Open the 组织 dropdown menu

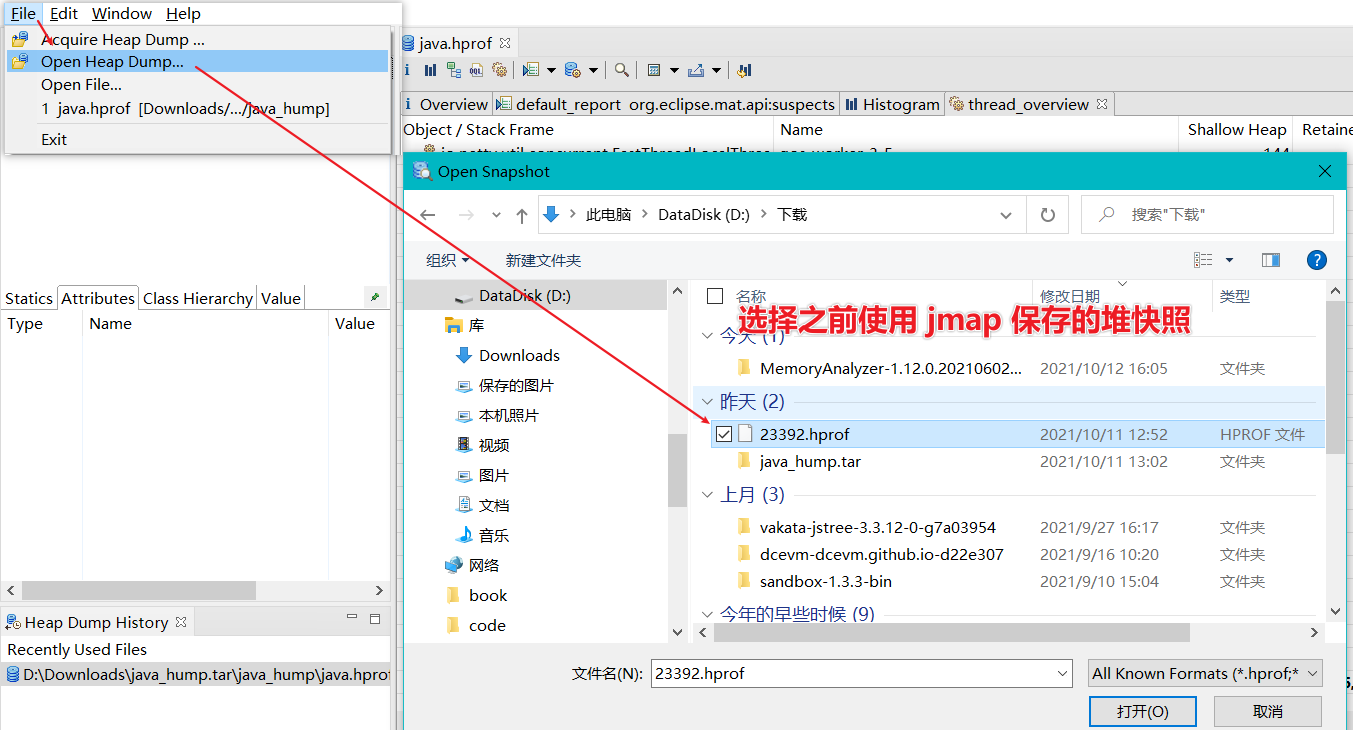(x=448, y=260)
